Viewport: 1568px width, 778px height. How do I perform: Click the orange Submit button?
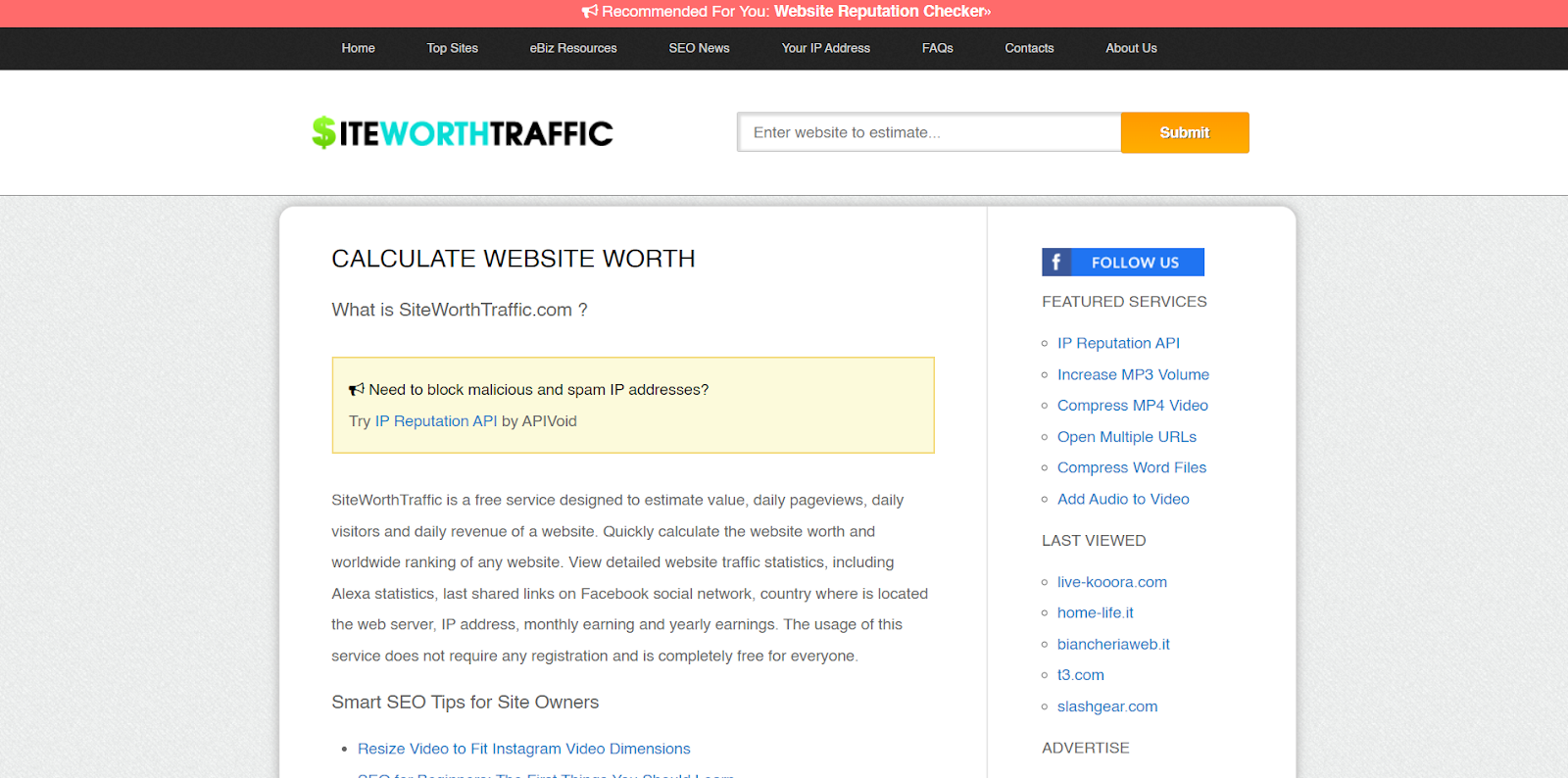pos(1185,132)
